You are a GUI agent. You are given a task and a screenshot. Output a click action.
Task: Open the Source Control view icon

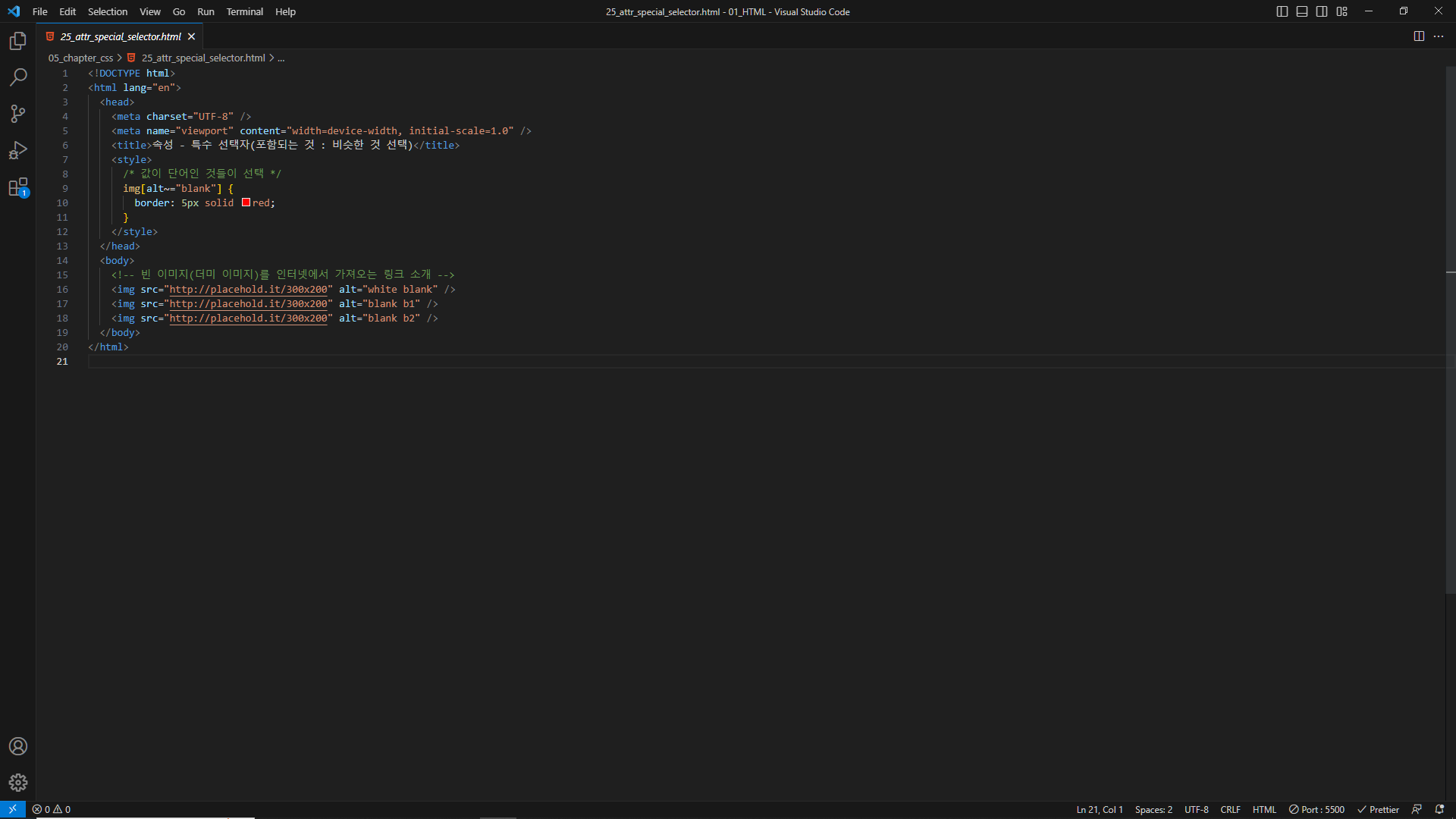[18, 114]
